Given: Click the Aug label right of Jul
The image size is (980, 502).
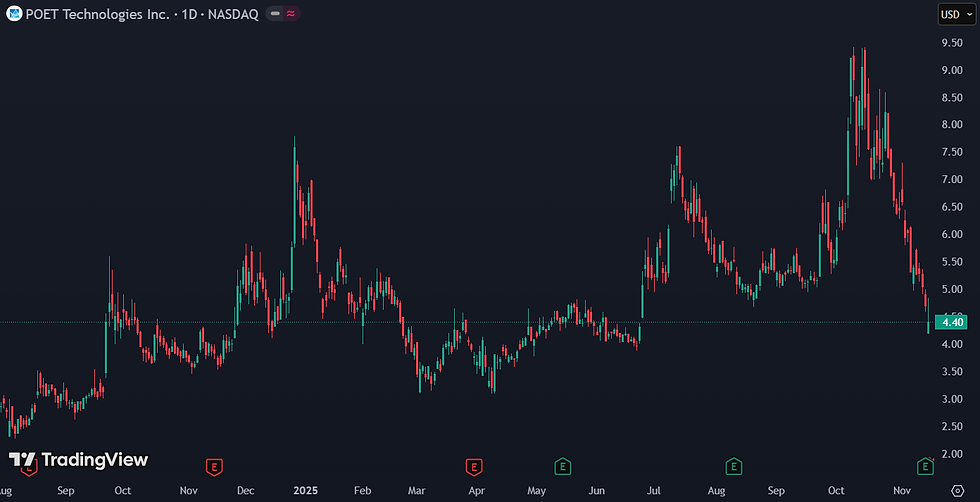Looking at the screenshot, I should pos(717,491).
